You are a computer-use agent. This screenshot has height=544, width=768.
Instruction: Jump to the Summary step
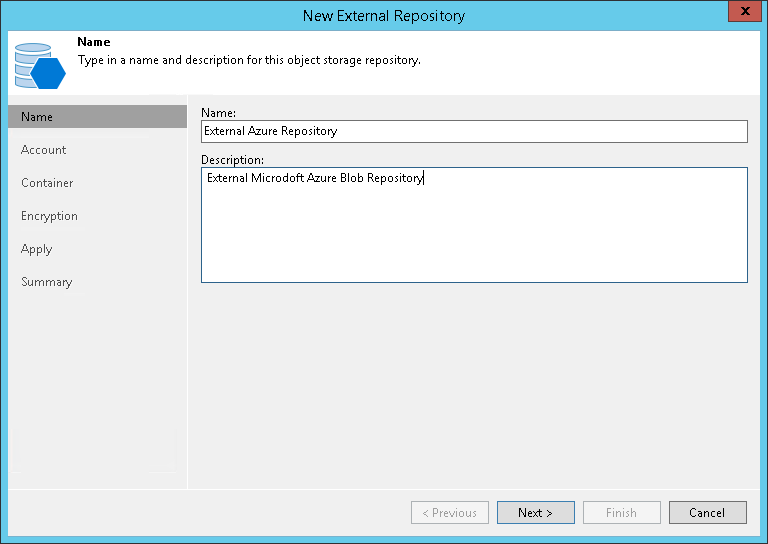point(47,282)
